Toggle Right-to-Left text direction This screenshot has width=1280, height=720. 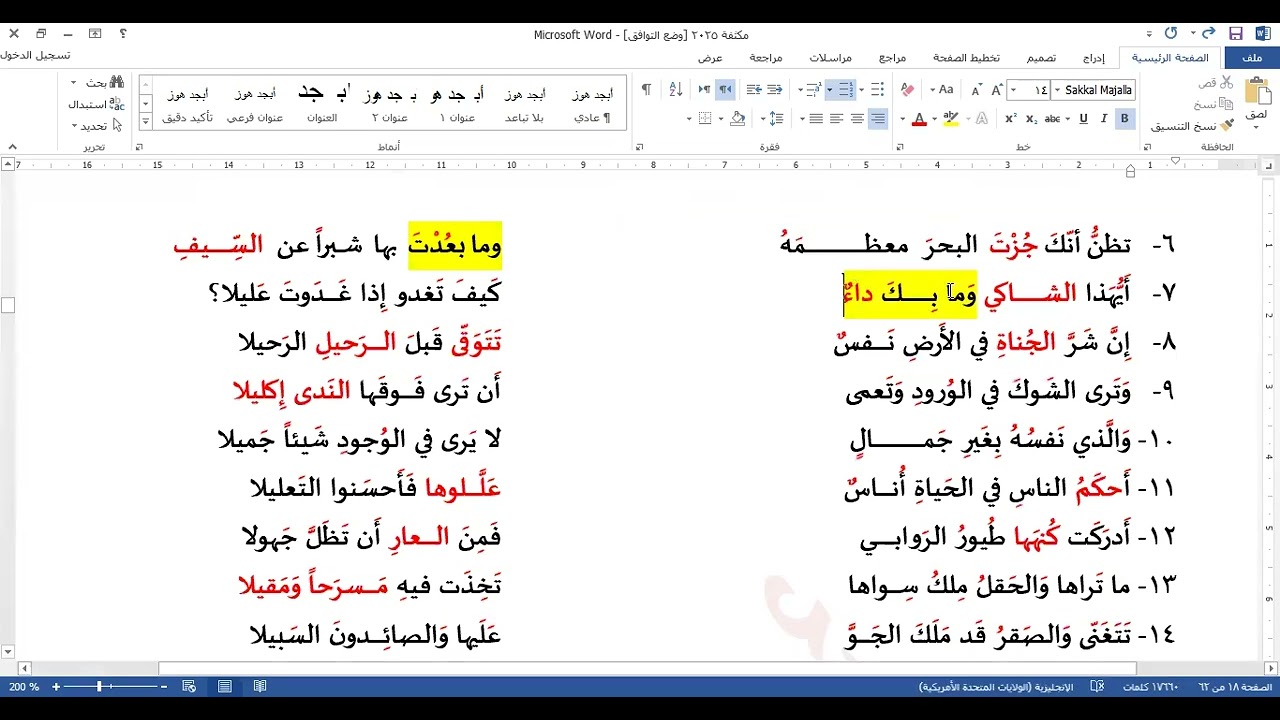coord(725,90)
